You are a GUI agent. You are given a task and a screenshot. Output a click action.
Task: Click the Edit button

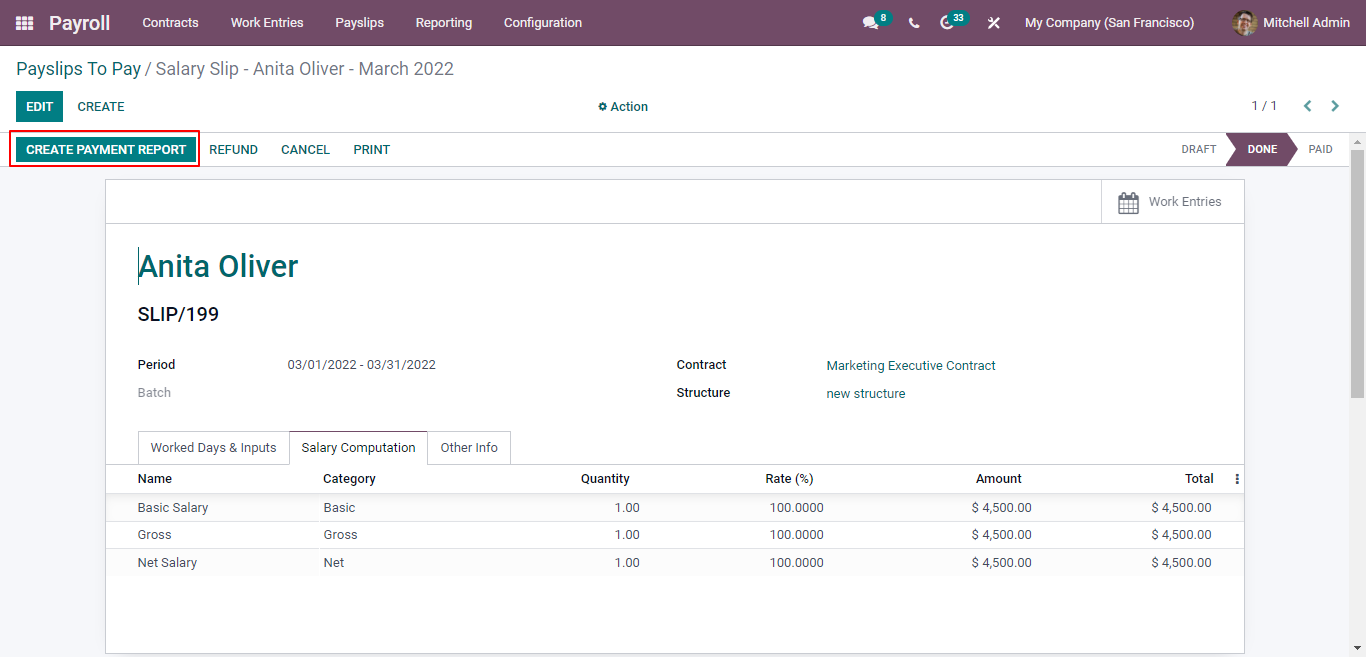(39, 107)
